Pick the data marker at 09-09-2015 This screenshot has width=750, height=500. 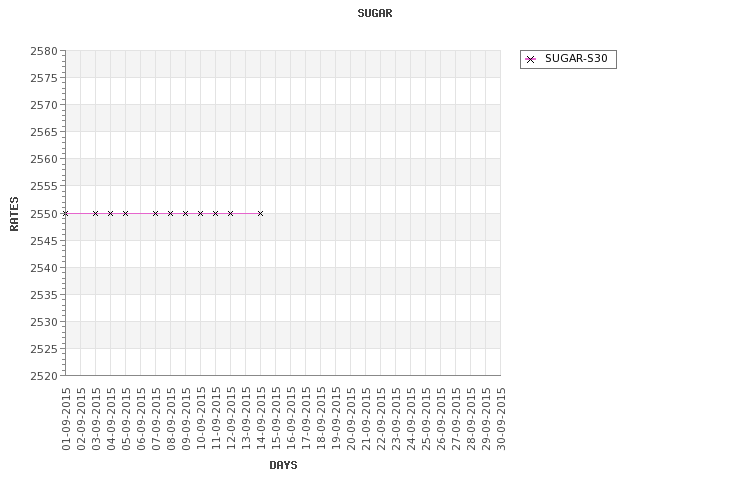(186, 213)
